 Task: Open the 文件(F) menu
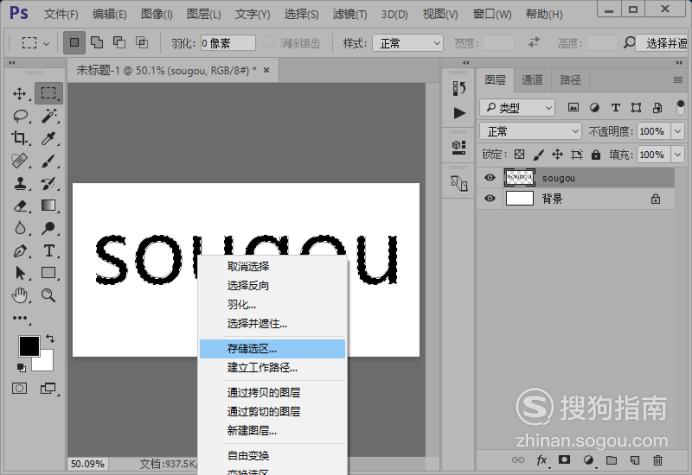pyautogui.click(x=61, y=14)
